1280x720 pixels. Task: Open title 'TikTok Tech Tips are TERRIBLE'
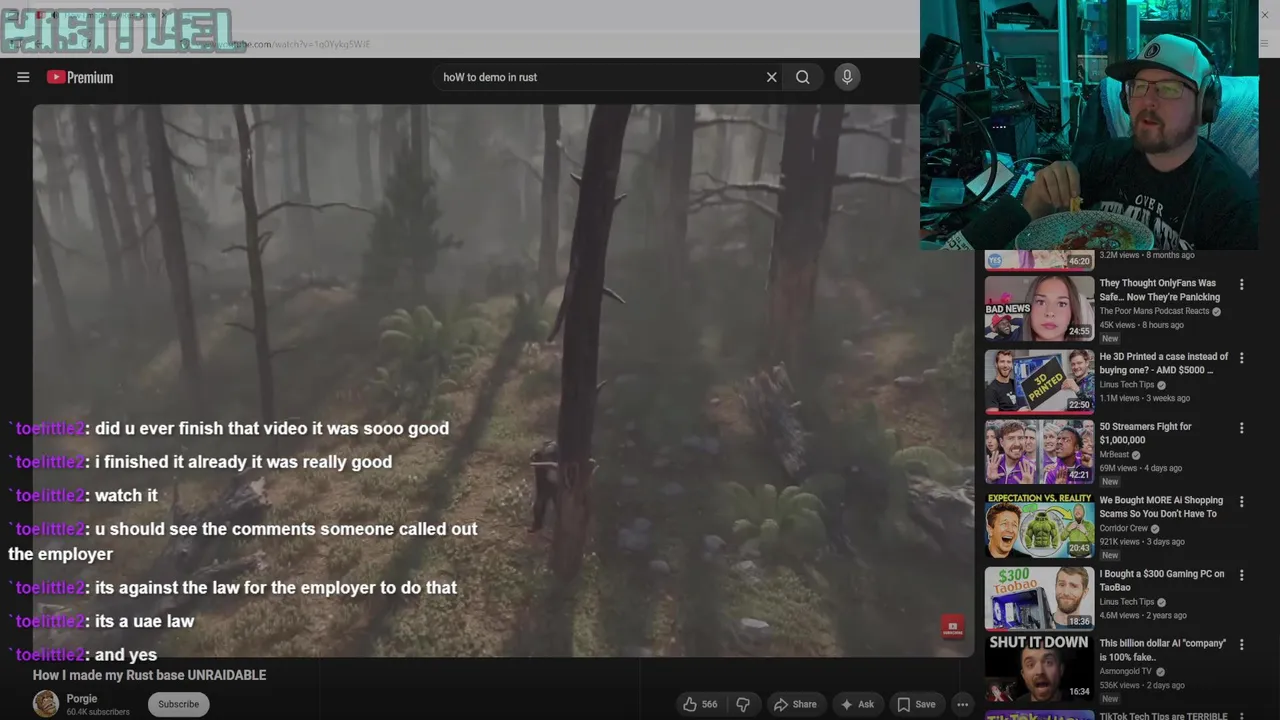[x=1163, y=716]
